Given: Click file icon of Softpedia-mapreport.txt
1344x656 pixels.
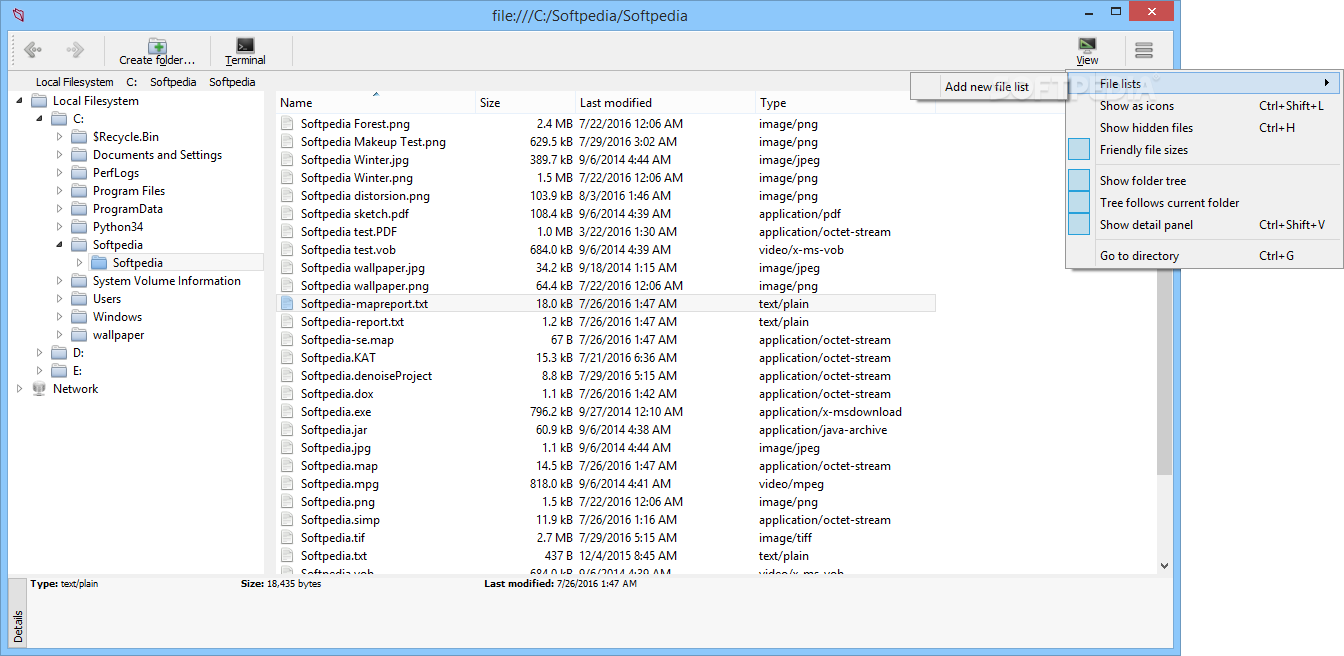Looking at the screenshot, I should 288,304.
